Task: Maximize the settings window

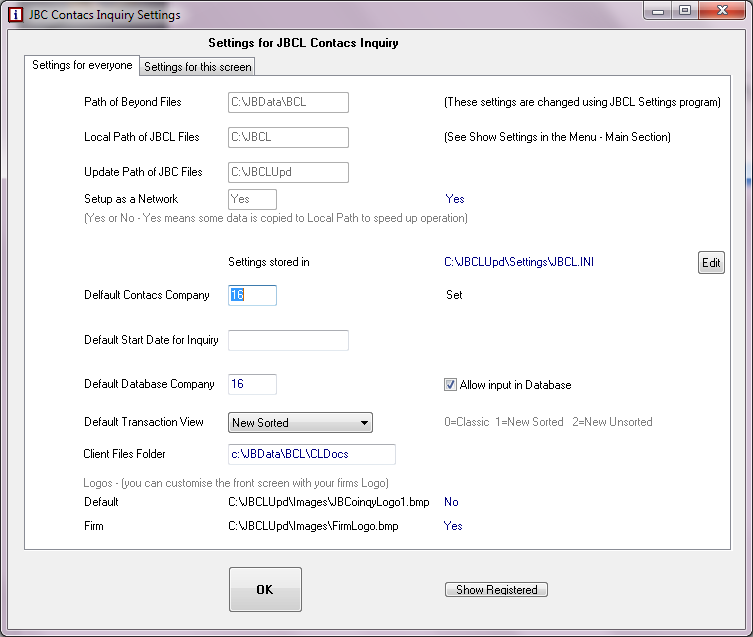Action: (685, 11)
